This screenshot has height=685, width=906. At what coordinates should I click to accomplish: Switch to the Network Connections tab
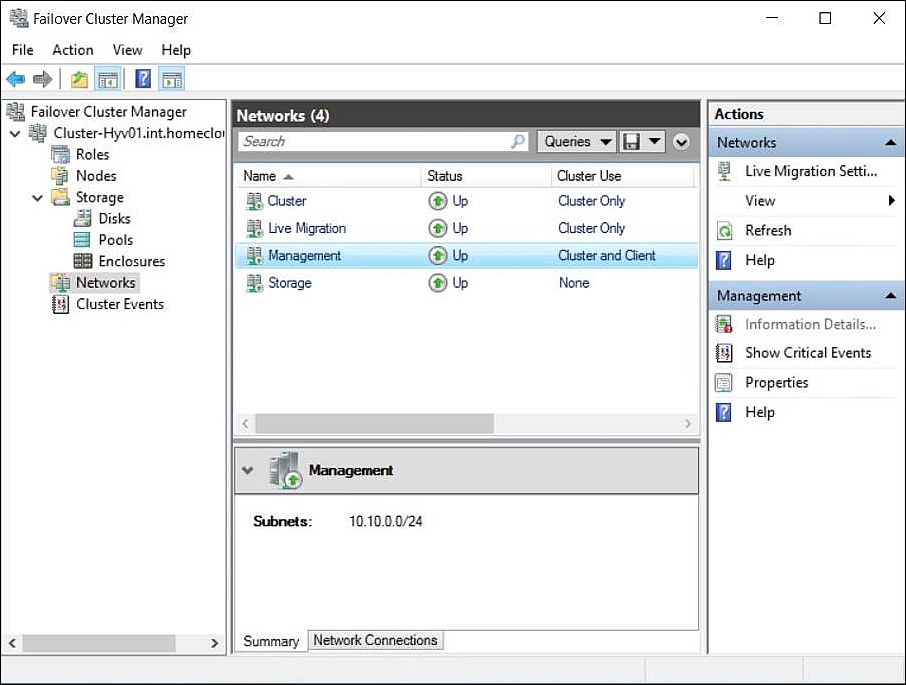click(x=375, y=640)
